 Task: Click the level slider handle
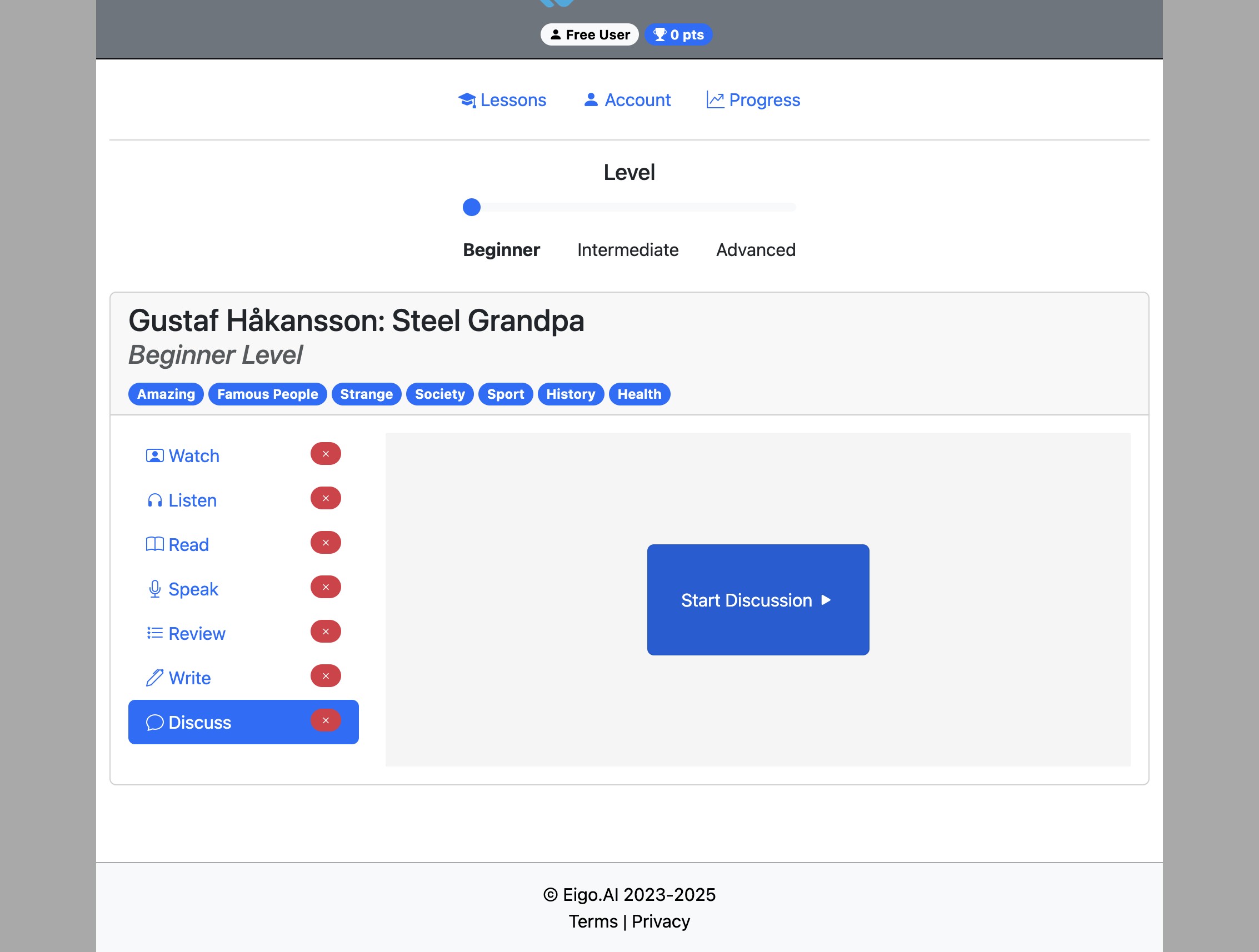(471, 207)
